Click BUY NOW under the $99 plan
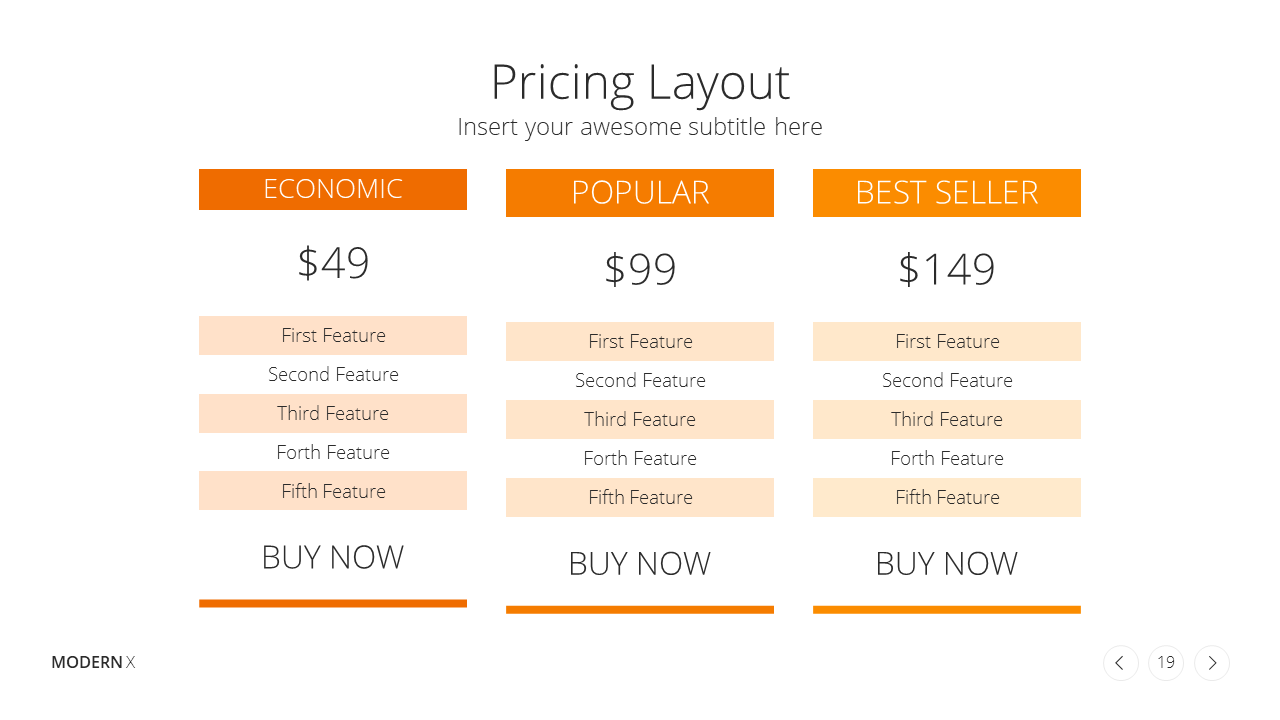This screenshot has width=1280, height=720. point(640,563)
